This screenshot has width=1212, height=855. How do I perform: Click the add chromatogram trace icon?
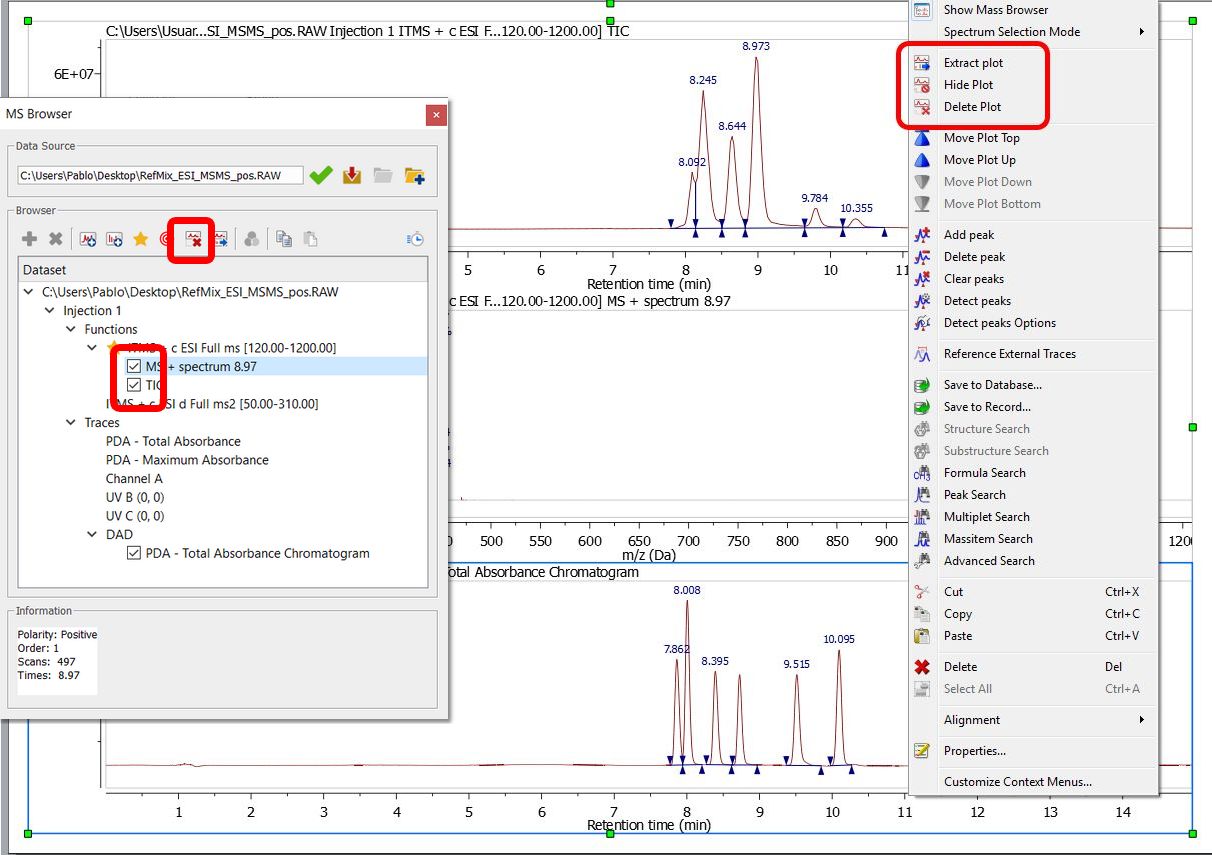pos(88,239)
